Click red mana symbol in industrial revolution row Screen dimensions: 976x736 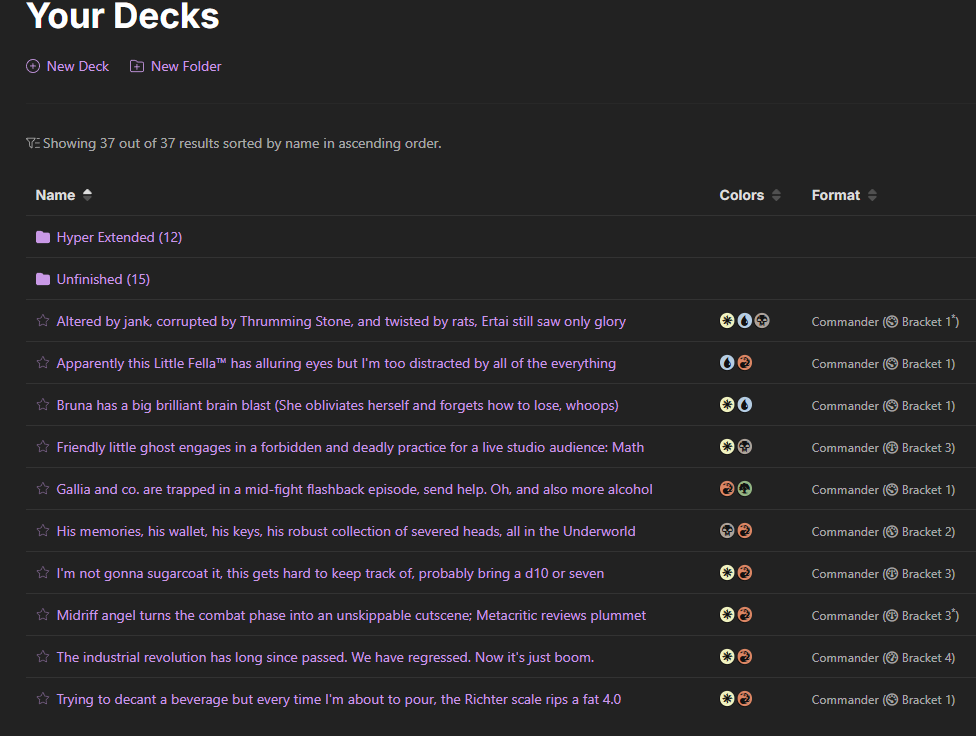tap(744, 656)
